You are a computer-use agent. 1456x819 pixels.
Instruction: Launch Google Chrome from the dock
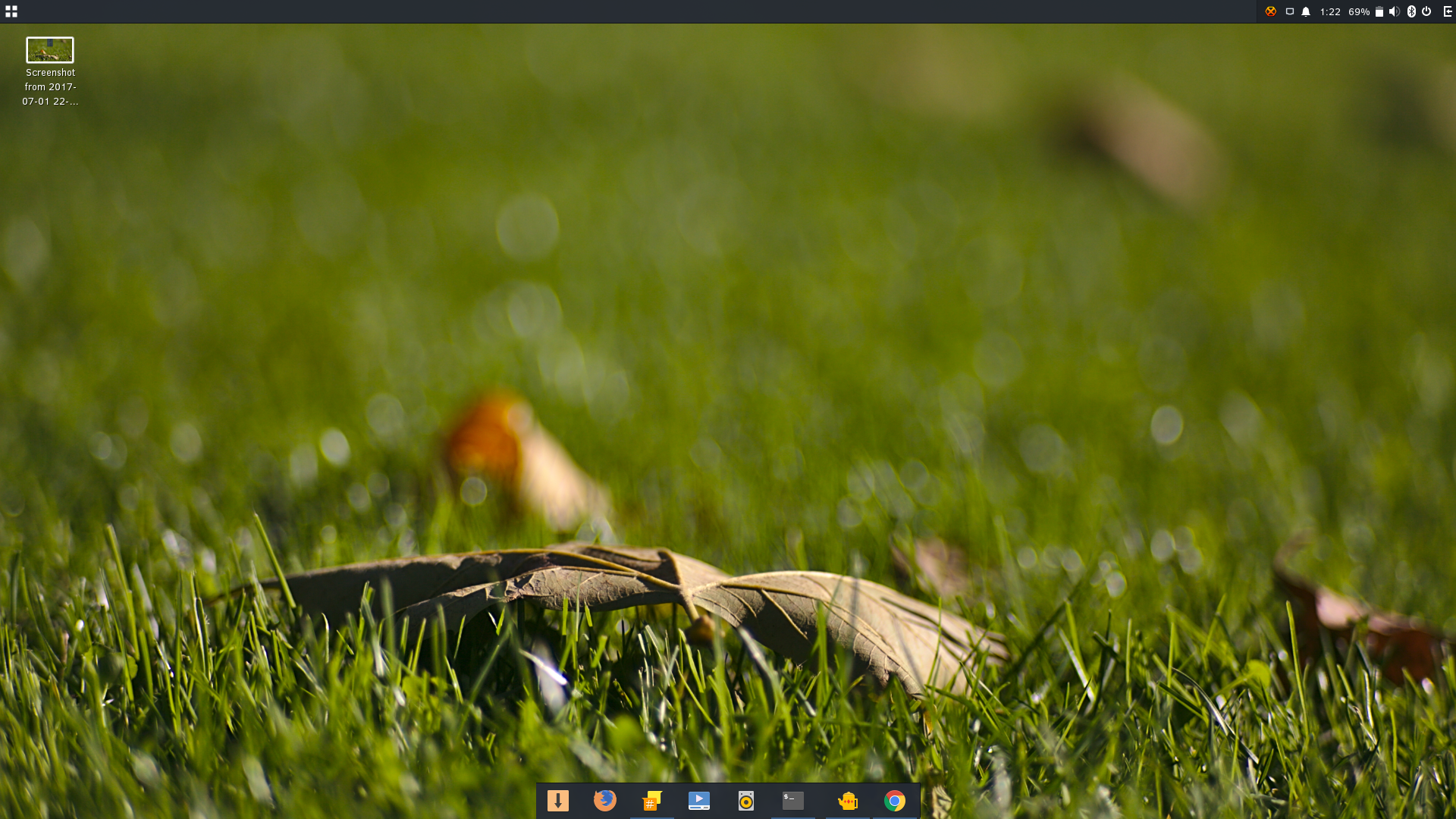pos(895,801)
